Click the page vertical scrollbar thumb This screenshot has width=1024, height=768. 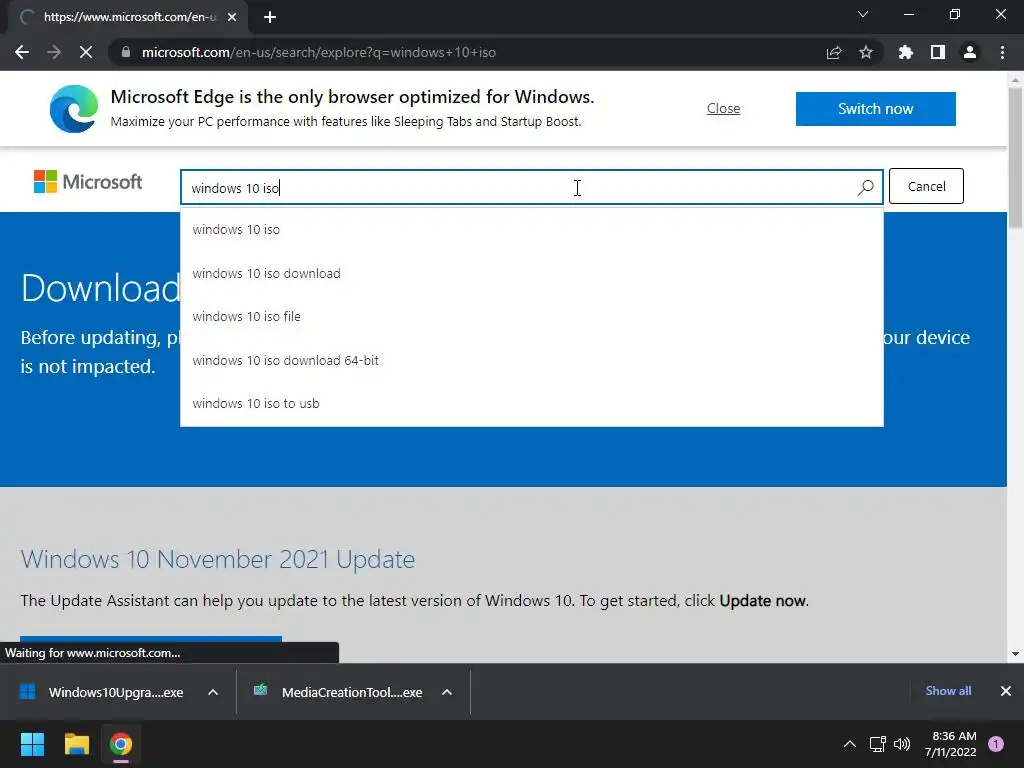tap(1015, 158)
